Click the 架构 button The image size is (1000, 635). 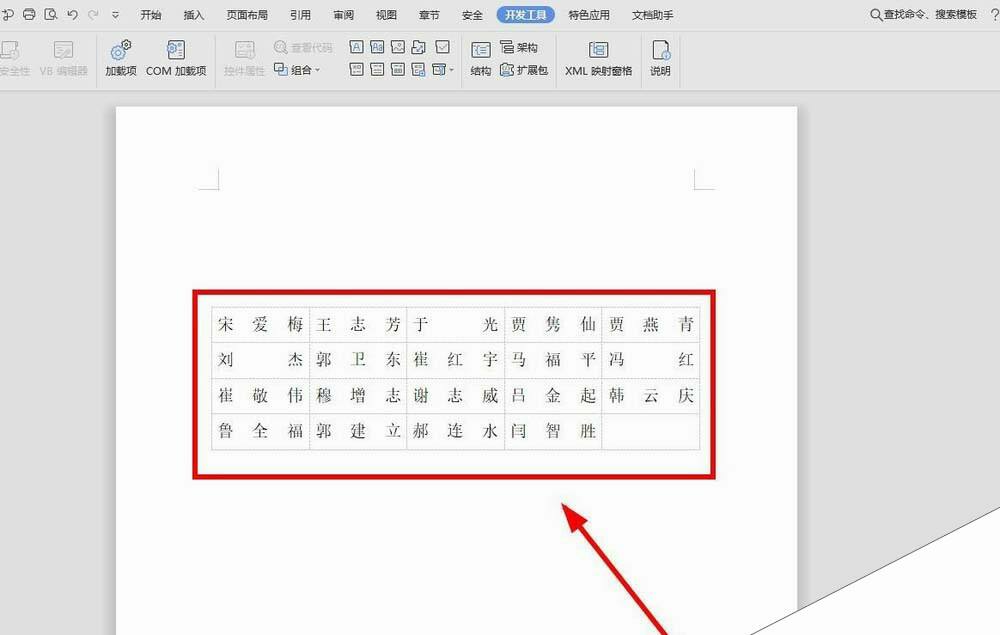pyautogui.click(x=519, y=47)
